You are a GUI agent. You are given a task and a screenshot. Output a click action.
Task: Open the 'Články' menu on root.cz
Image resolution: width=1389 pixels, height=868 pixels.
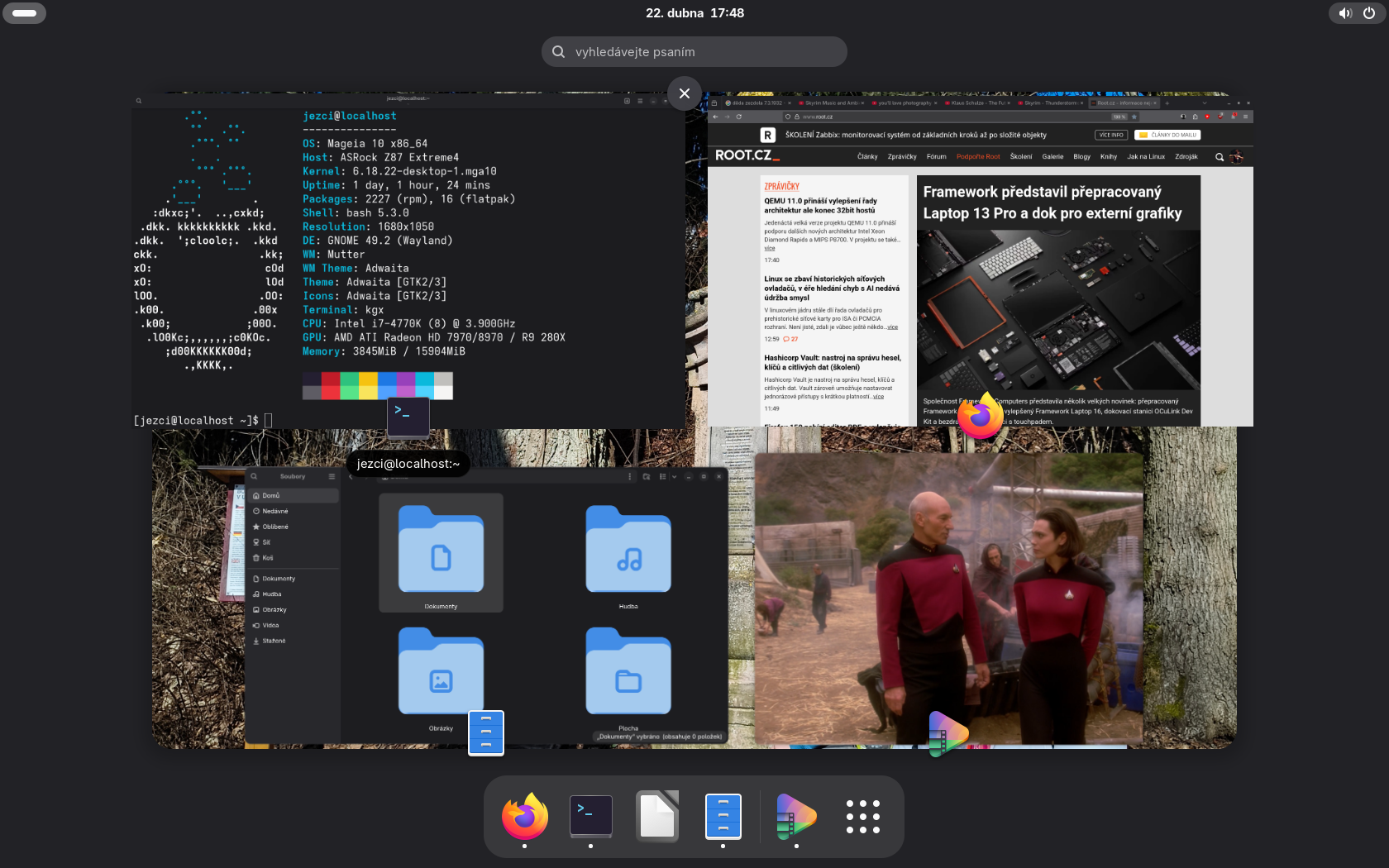(x=867, y=156)
